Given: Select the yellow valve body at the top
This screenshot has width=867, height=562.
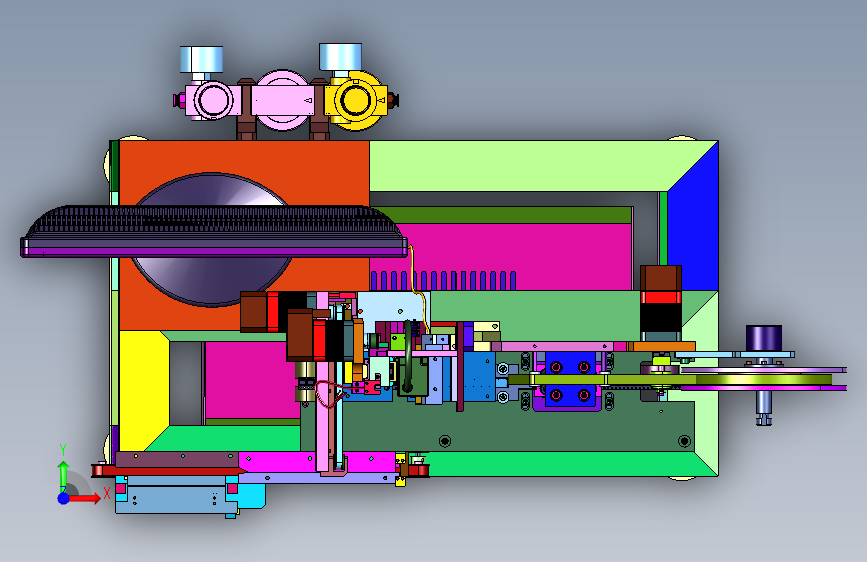Looking at the screenshot, I should pos(355,101).
